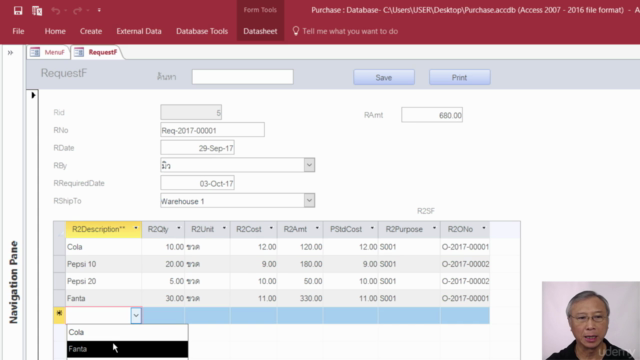Viewport: 640px width, 360px height.
Task: Click the RDate field 29-Sep-17
Action: pos(198,148)
